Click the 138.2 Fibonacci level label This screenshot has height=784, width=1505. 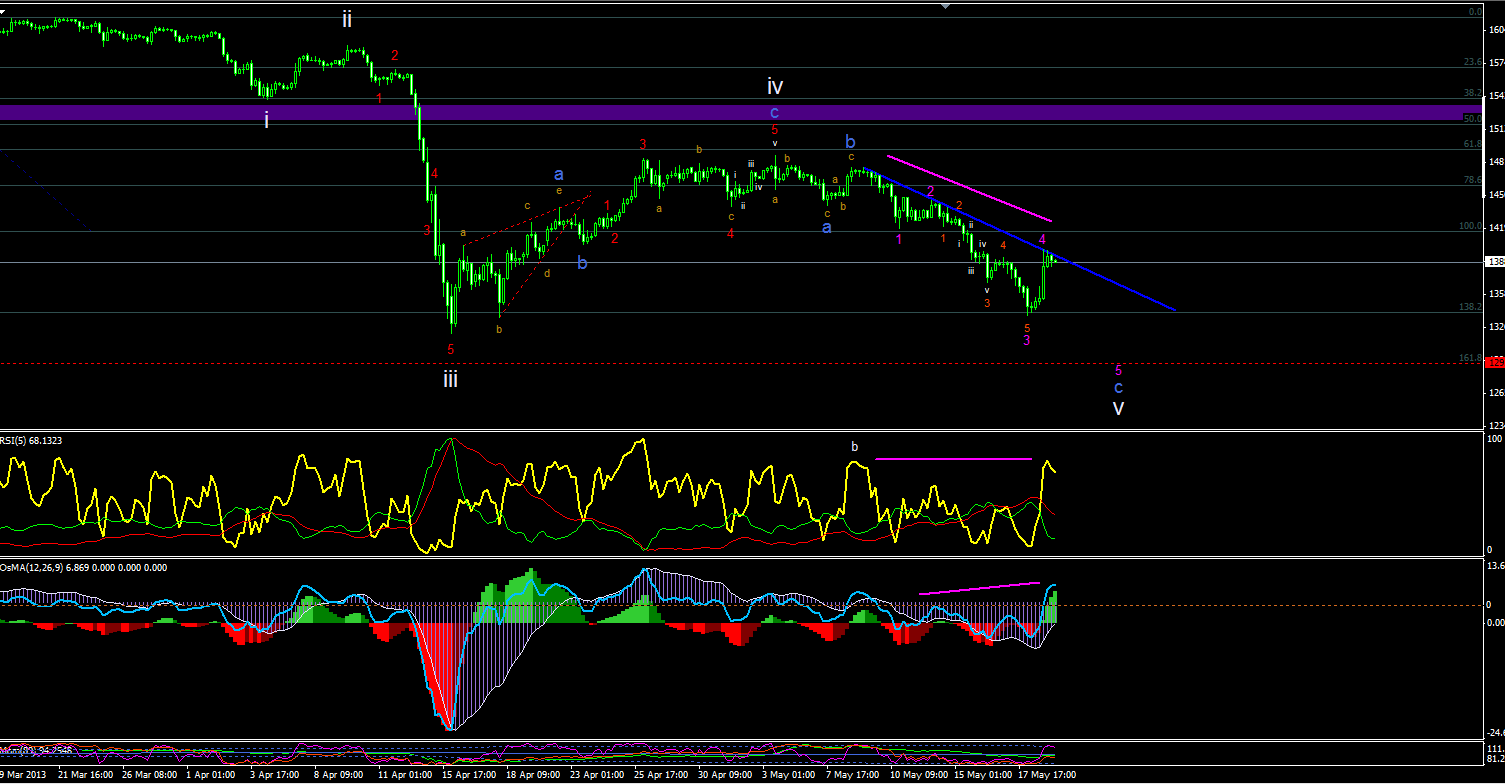tap(1470, 307)
